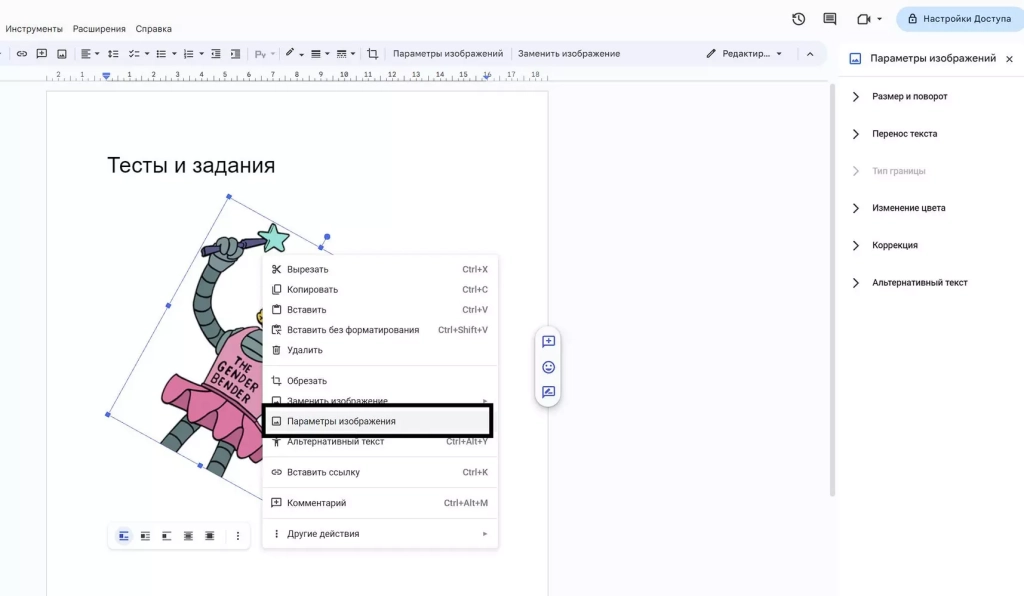Click the increase indent toolbar icon
The height and width of the screenshot is (596, 1024).
point(235,54)
